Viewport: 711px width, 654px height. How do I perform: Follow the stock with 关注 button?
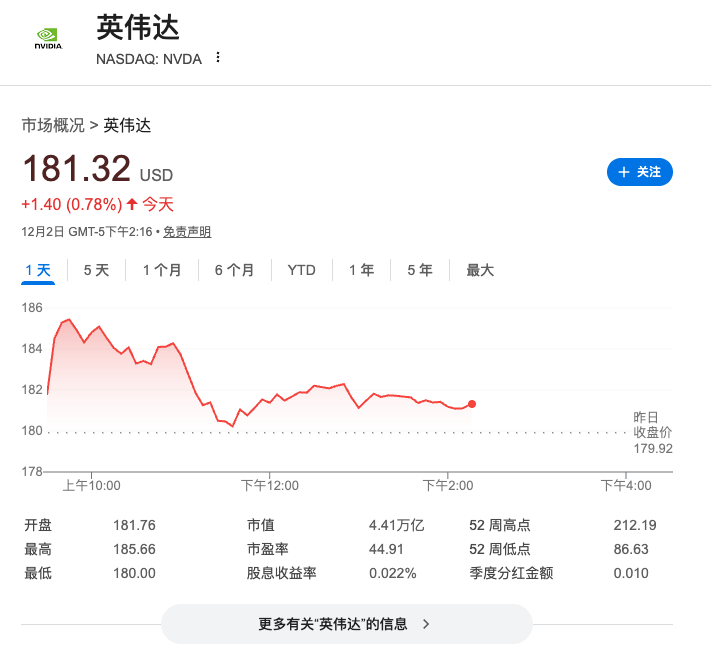click(x=640, y=172)
